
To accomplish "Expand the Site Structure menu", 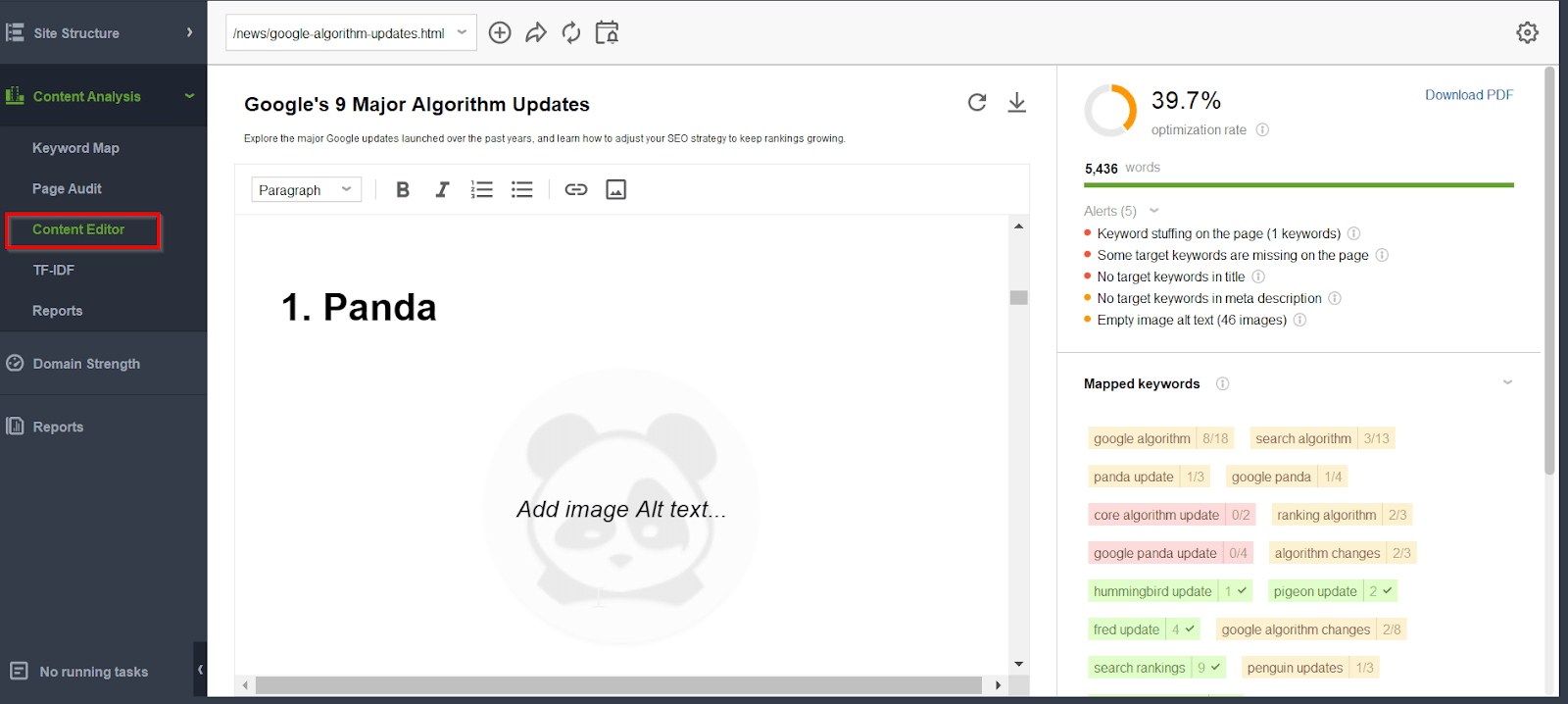I will pos(190,32).
